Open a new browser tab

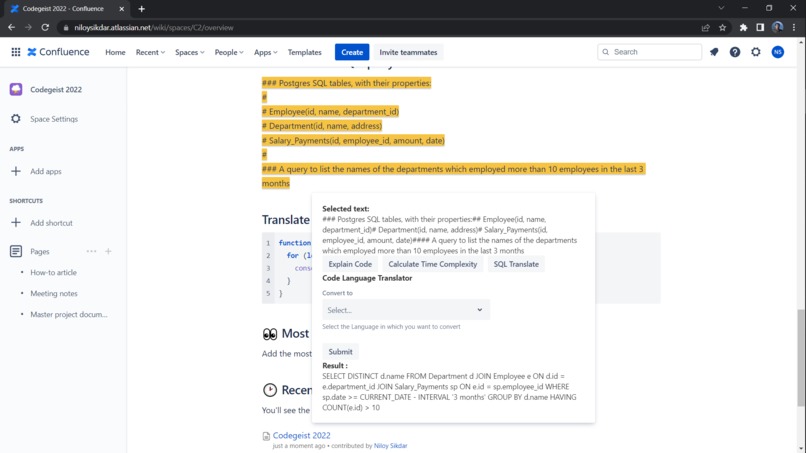[x=141, y=9]
